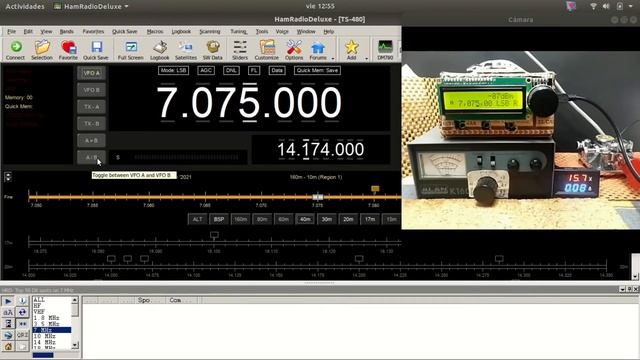Open the Logbook toolbar icon
This screenshot has height=360, width=640.
(x=160, y=50)
